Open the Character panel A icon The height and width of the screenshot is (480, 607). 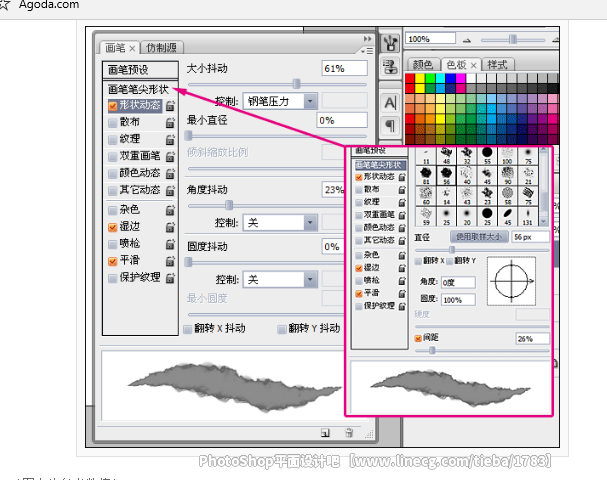tap(390, 103)
